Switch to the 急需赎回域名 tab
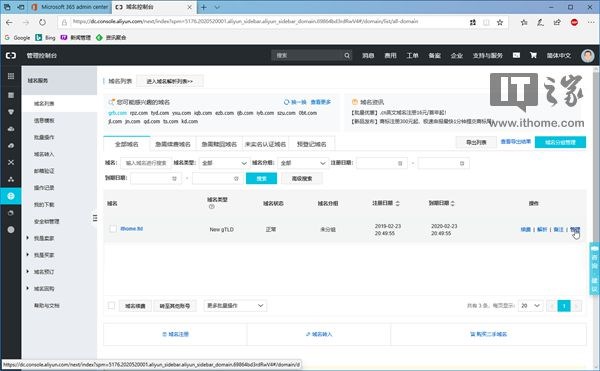The height and width of the screenshot is (371, 600). (x=219, y=144)
